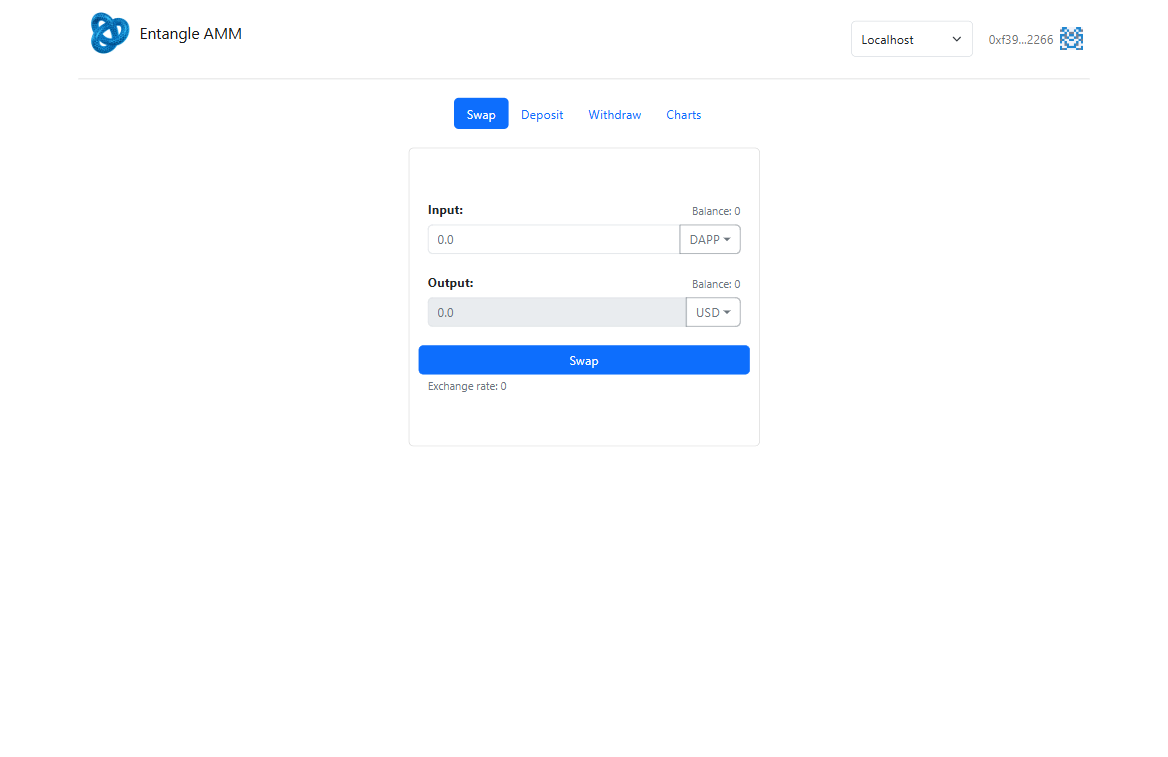
Task: Expand the DAPP input token dropdown
Action: [x=710, y=240]
